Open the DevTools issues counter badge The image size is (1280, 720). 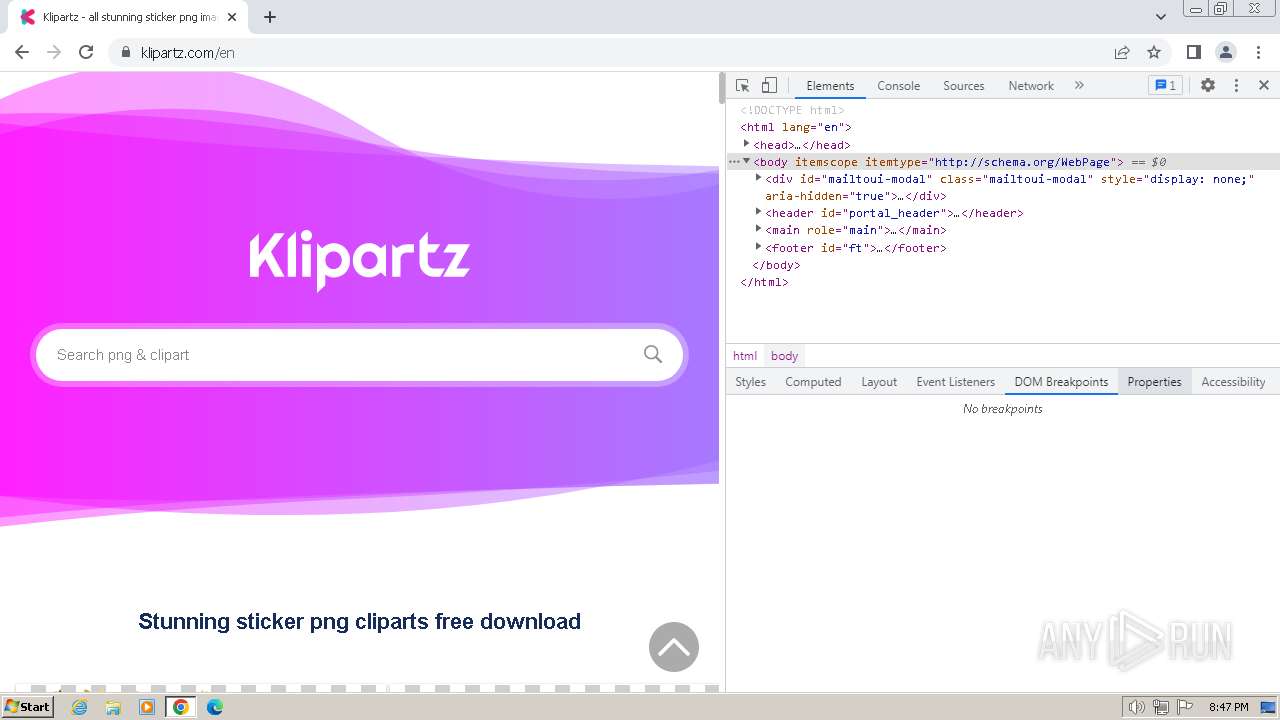1166,86
